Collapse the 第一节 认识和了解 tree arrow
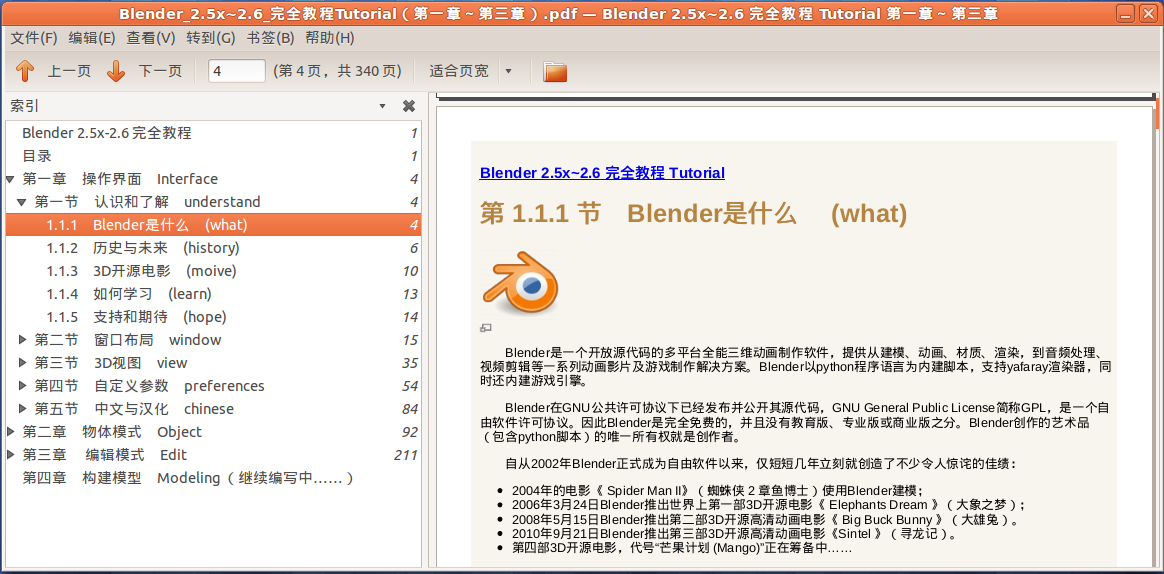 (x=22, y=202)
